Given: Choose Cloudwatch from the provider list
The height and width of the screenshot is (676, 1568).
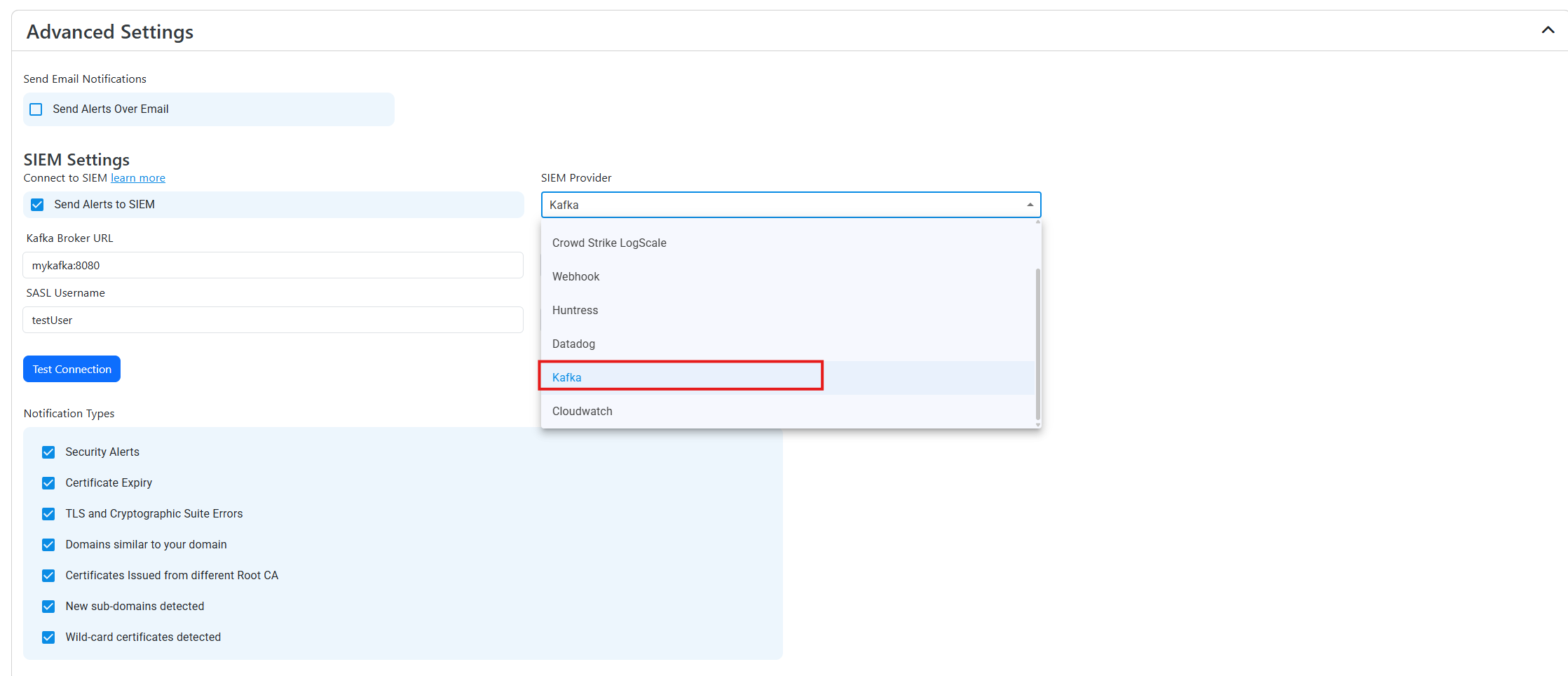Looking at the screenshot, I should [582, 411].
